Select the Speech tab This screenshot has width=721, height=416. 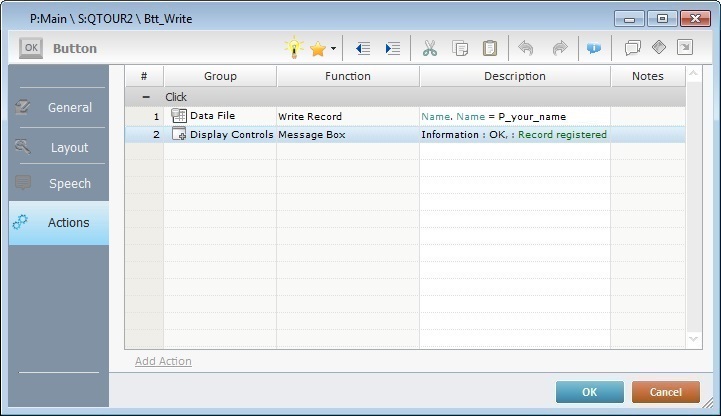[x=59, y=184]
